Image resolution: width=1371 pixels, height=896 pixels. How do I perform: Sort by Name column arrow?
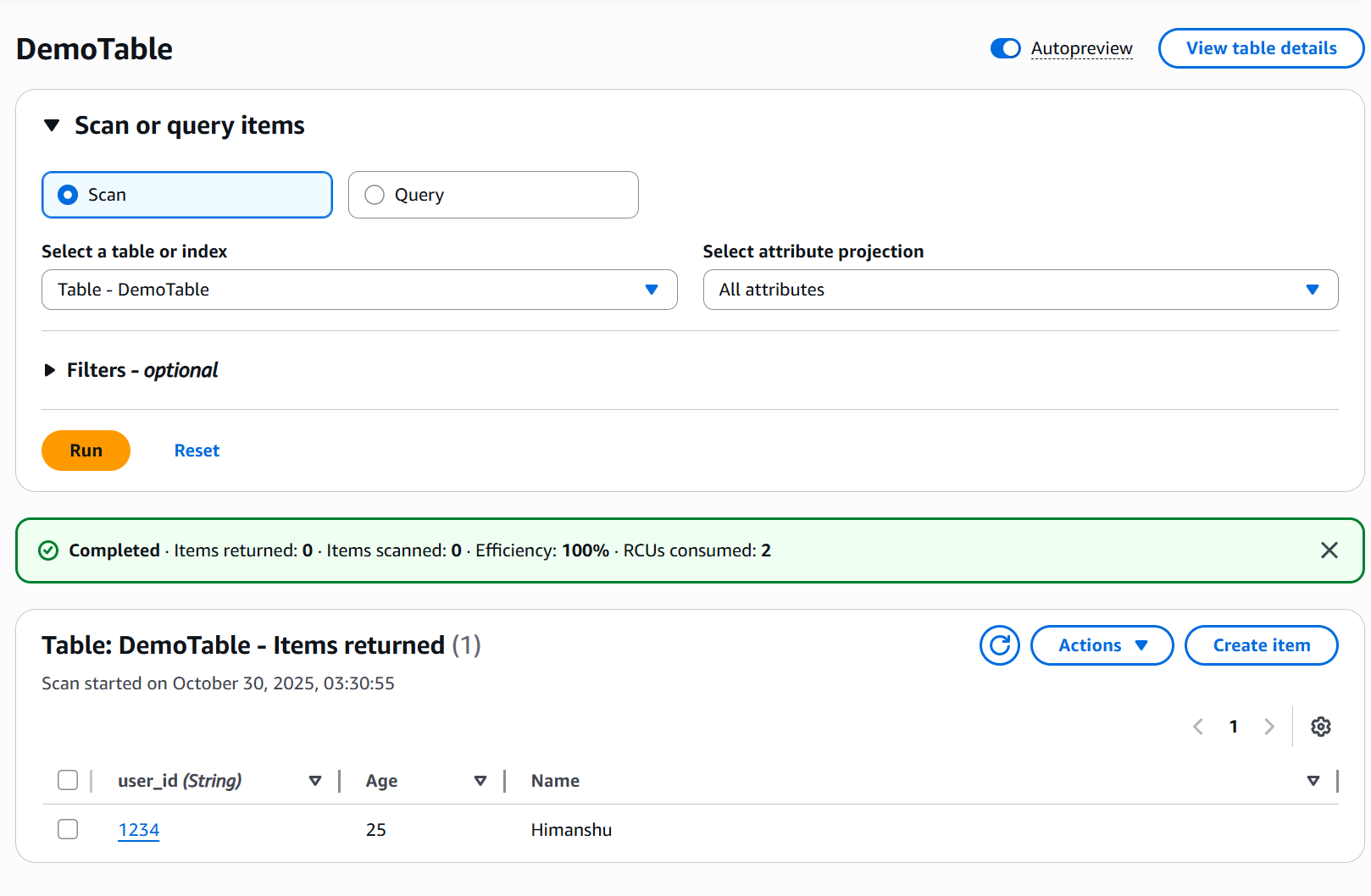tap(1313, 781)
